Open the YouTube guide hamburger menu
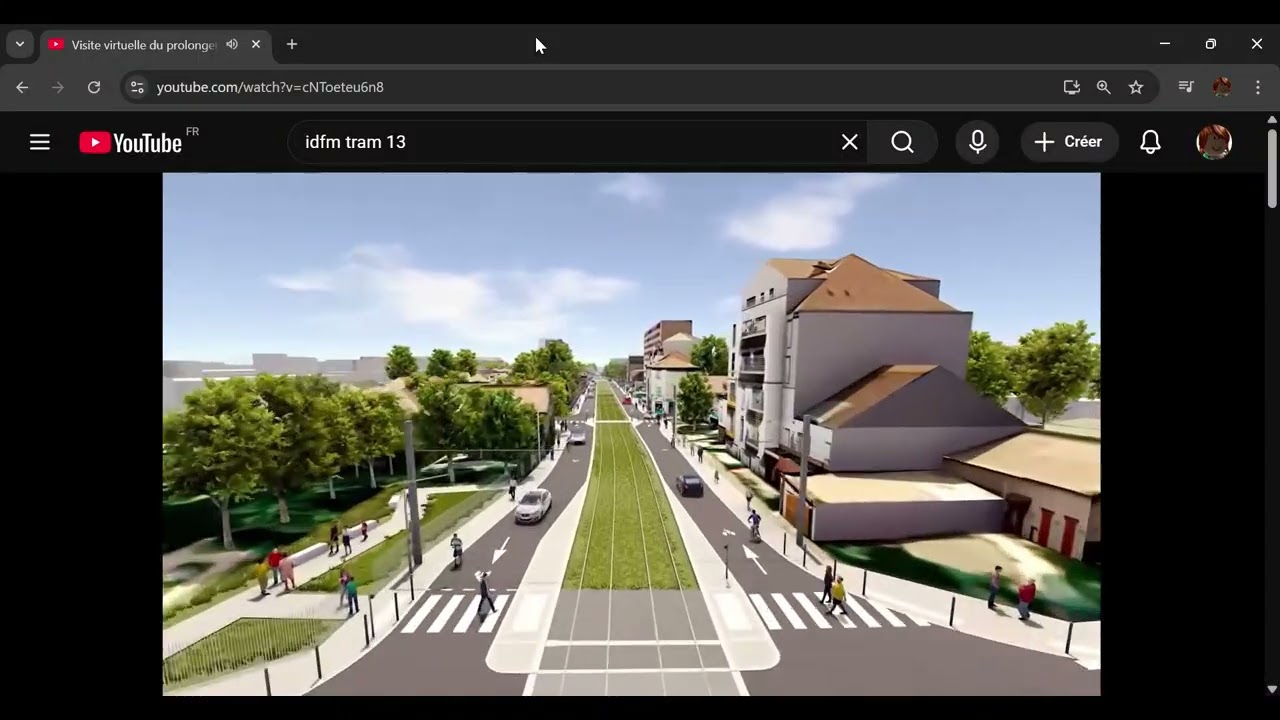Screen dimensions: 1280x720 [40, 142]
